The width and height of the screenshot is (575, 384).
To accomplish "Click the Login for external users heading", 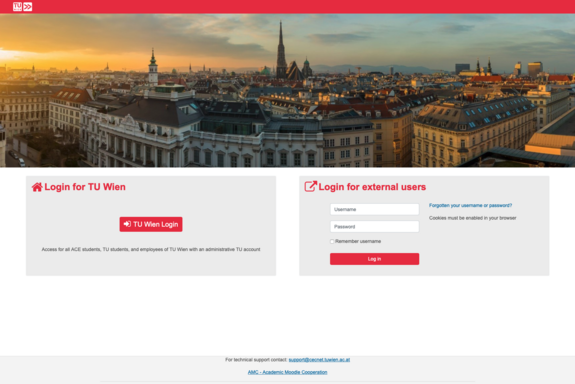I will pos(372,187).
